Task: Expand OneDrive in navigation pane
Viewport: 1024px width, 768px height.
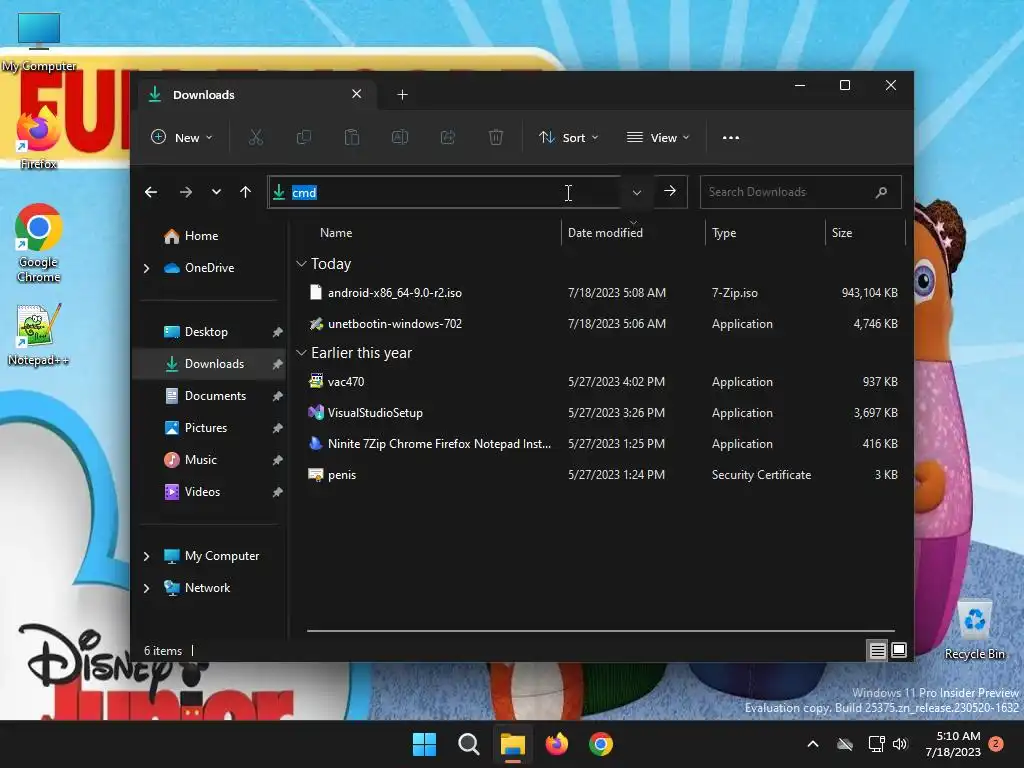Action: click(146, 268)
